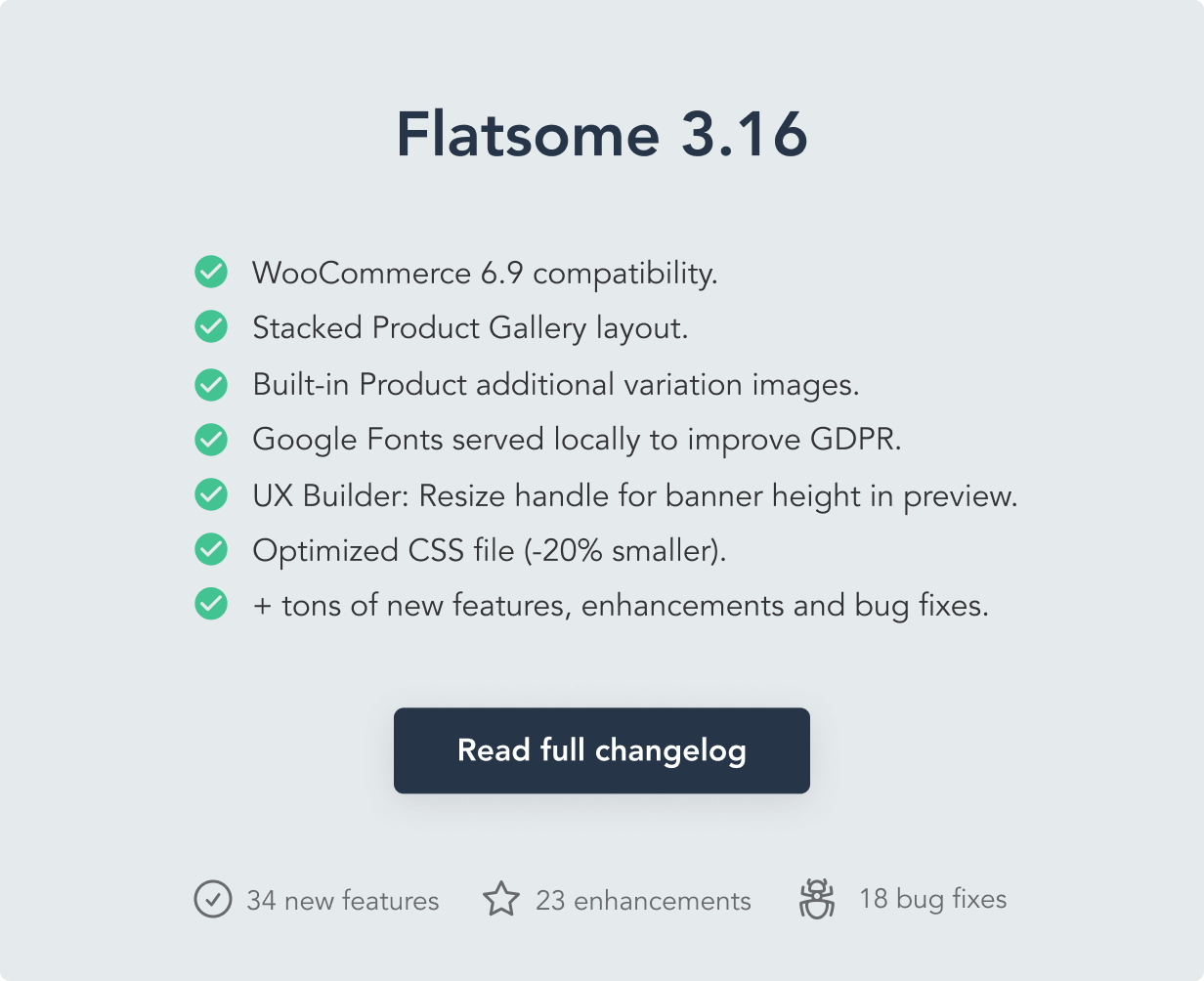Click the Read full changelog button
Screen dimensions: 1204x981
[601, 750]
